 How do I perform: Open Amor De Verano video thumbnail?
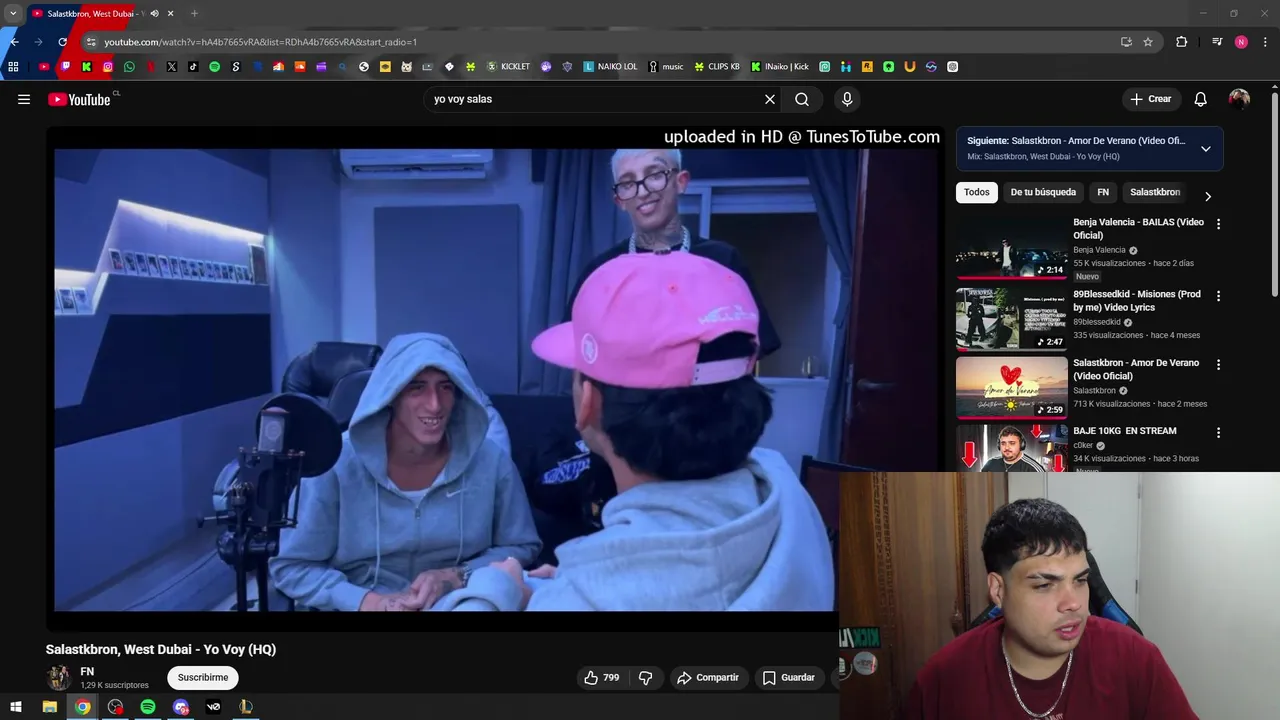point(1012,388)
